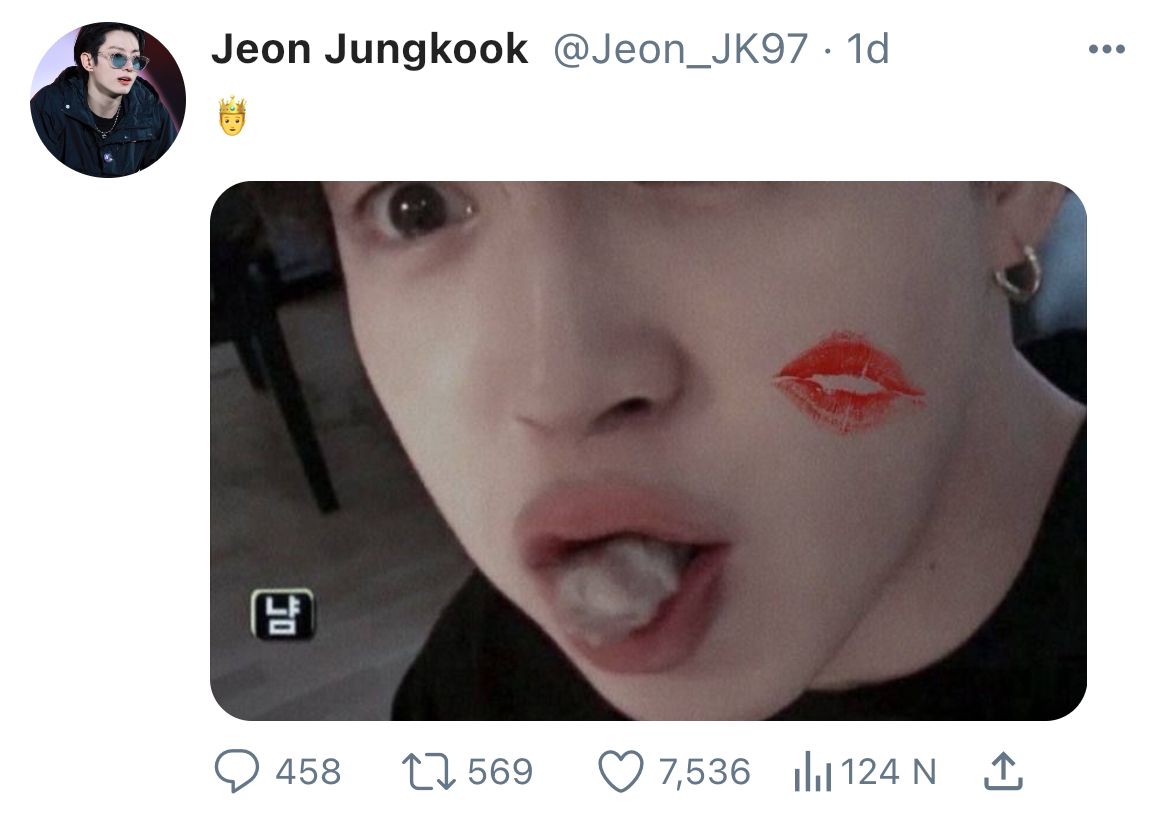
Task: Click the display name Jeon Jungkook
Action: tap(369, 49)
